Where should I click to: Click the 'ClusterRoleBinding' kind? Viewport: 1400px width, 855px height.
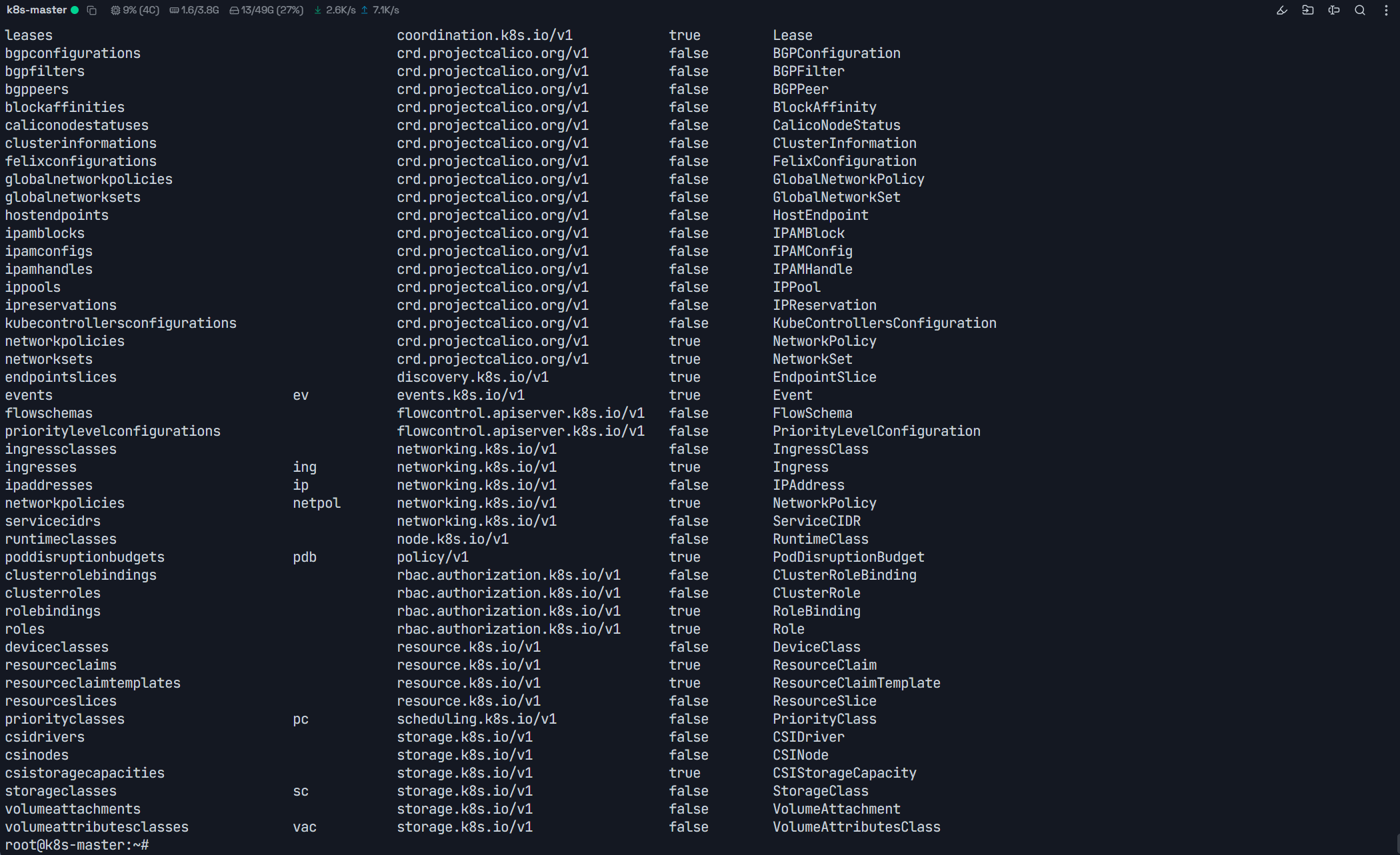(x=845, y=575)
